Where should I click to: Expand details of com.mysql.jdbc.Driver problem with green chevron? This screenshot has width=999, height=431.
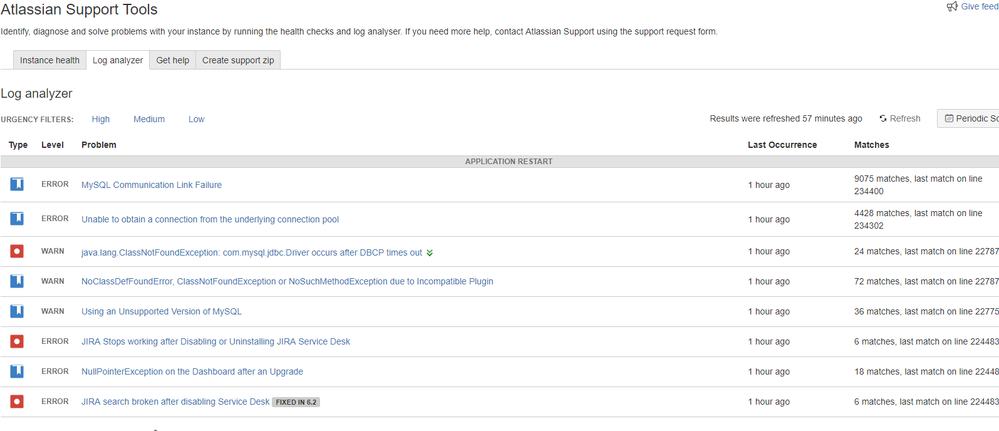(429, 252)
